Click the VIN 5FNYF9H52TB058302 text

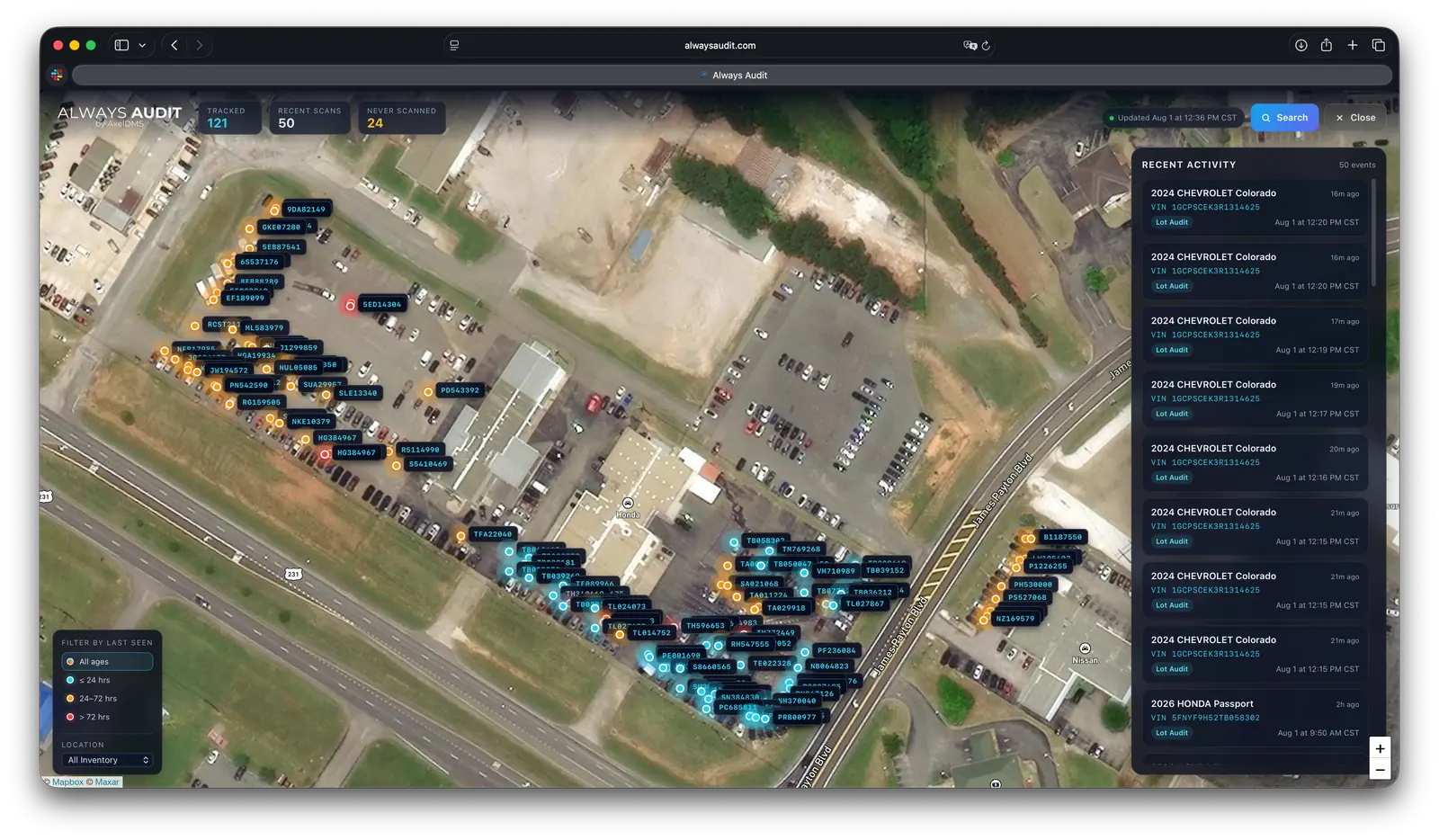(1205, 718)
